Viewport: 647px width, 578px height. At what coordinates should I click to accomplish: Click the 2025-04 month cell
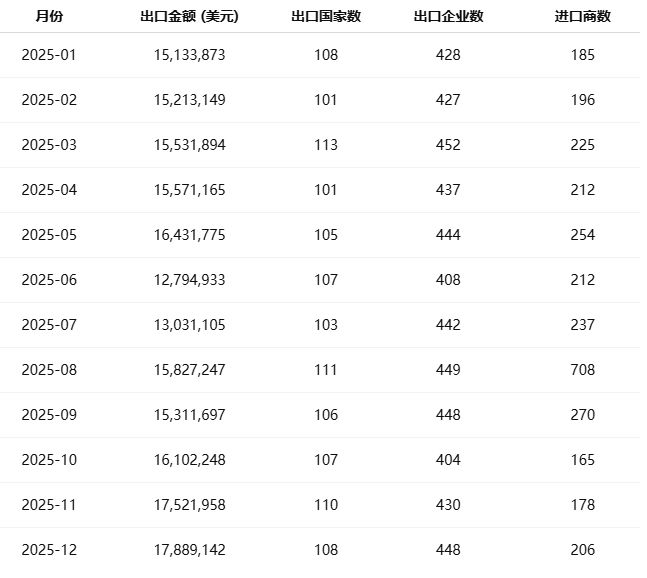click(49, 190)
